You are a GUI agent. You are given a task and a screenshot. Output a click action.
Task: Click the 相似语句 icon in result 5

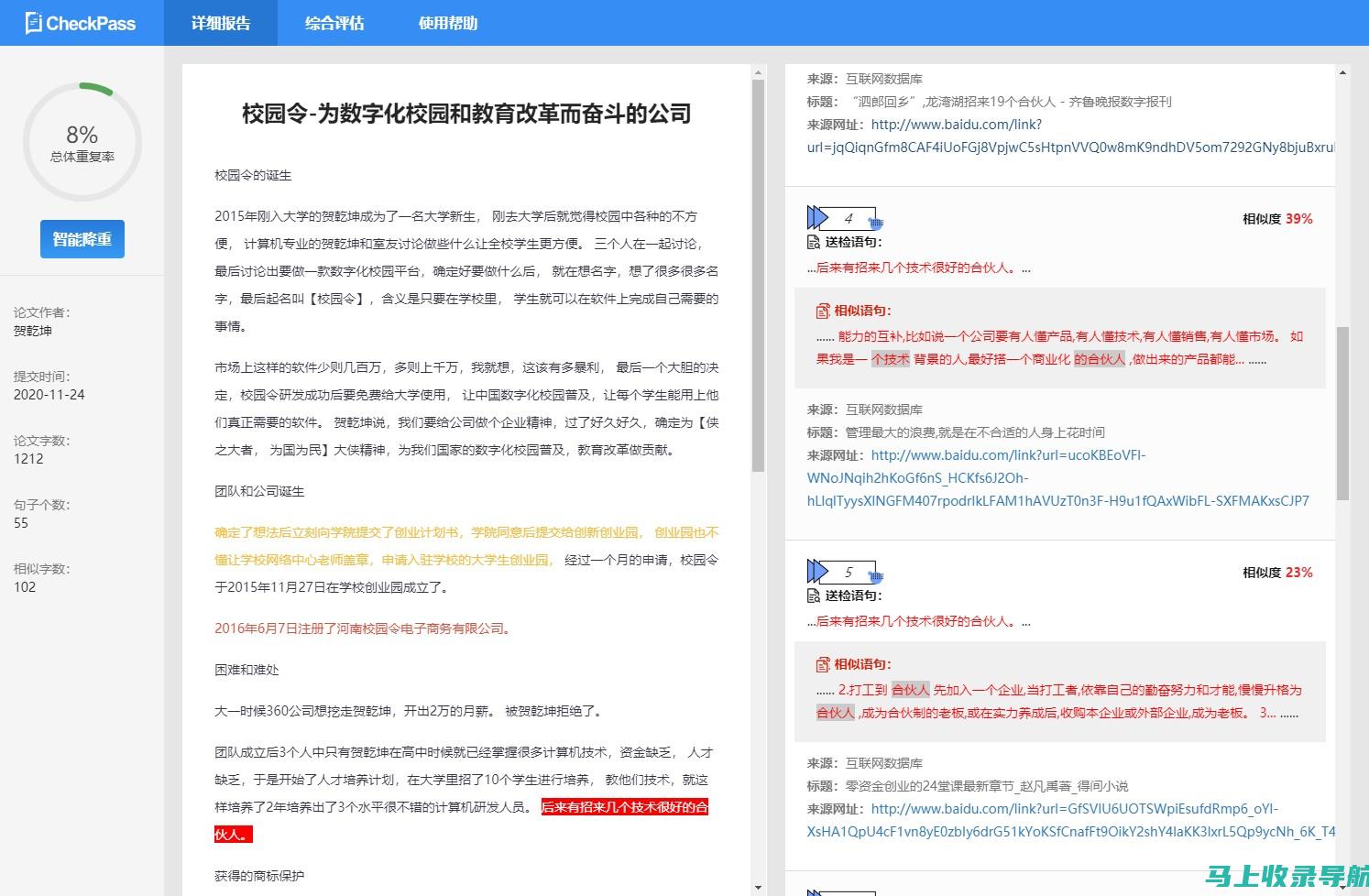click(x=823, y=664)
